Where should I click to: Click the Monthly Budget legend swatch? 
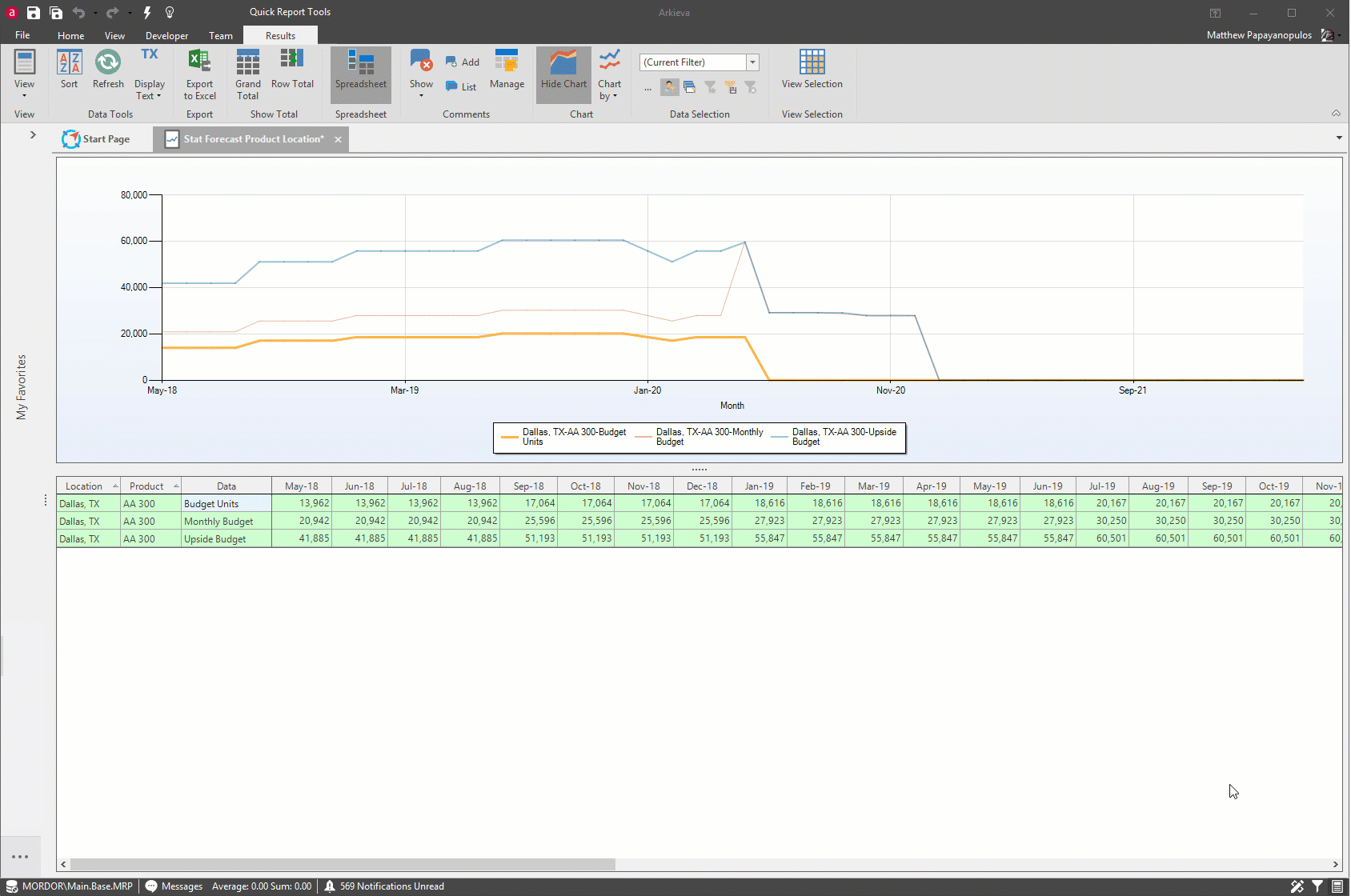point(643,437)
